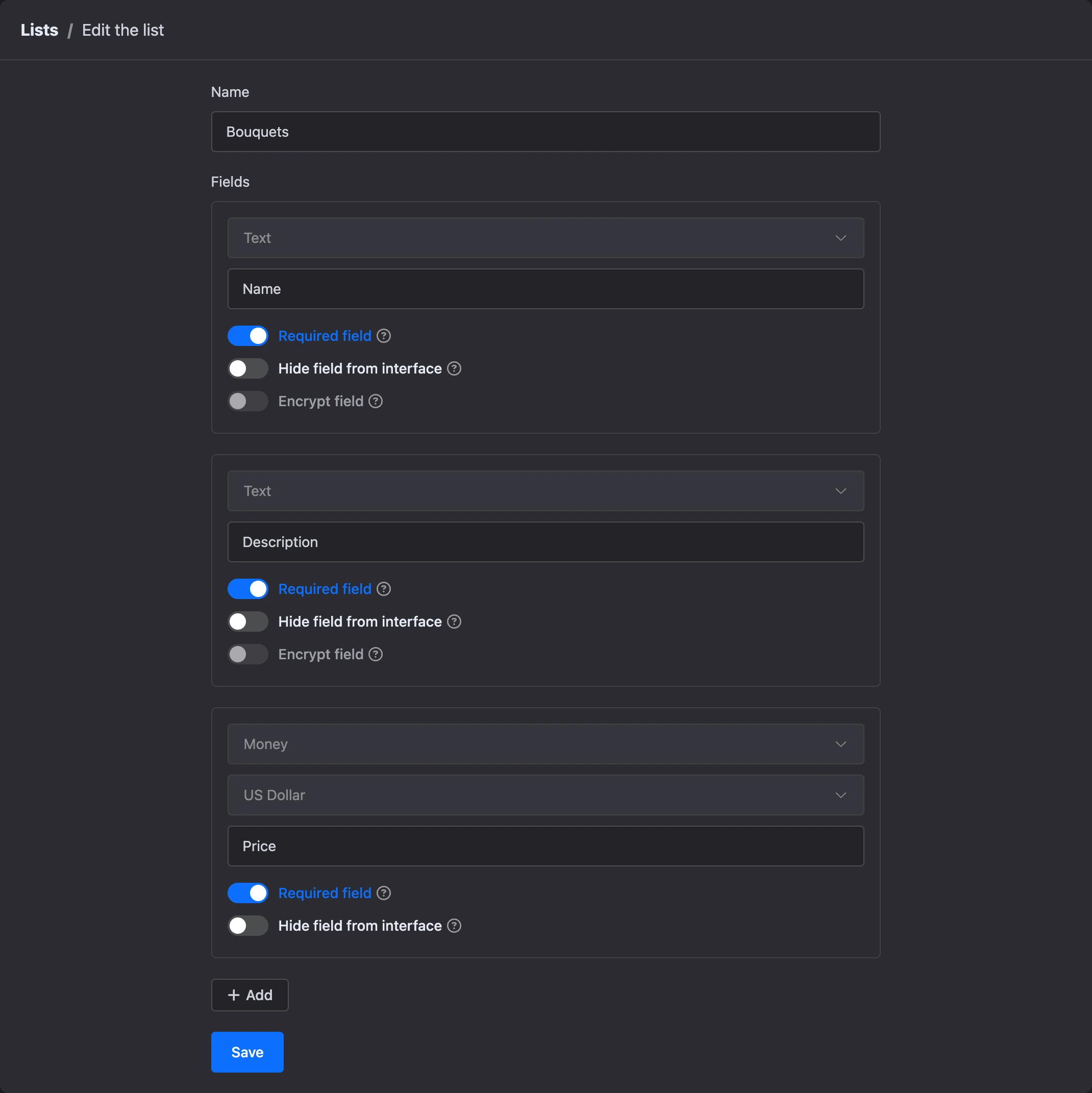Click help icon beside Description's Hide field from interface

(x=454, y=622)
